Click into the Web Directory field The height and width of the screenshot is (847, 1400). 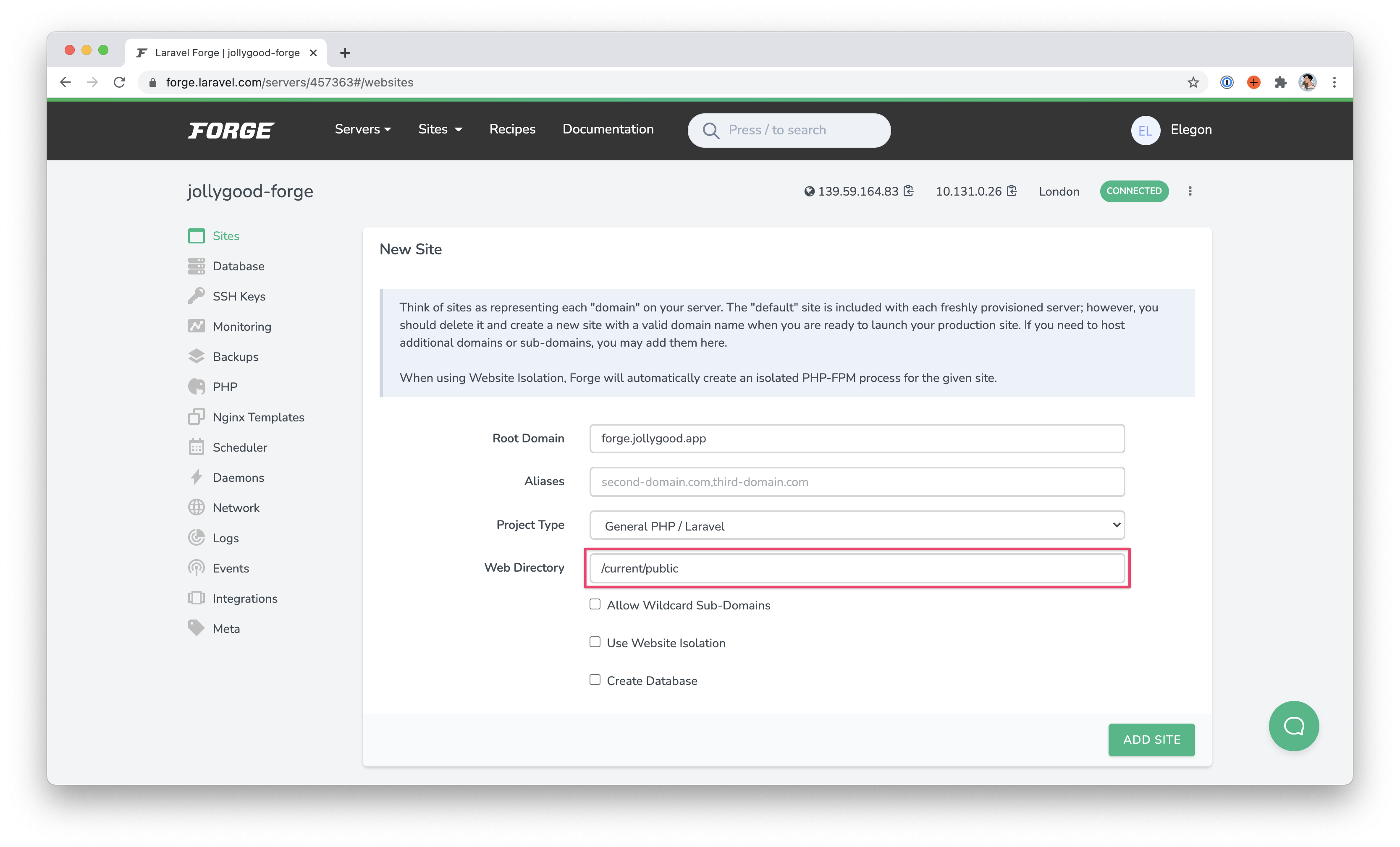point(857,568)
